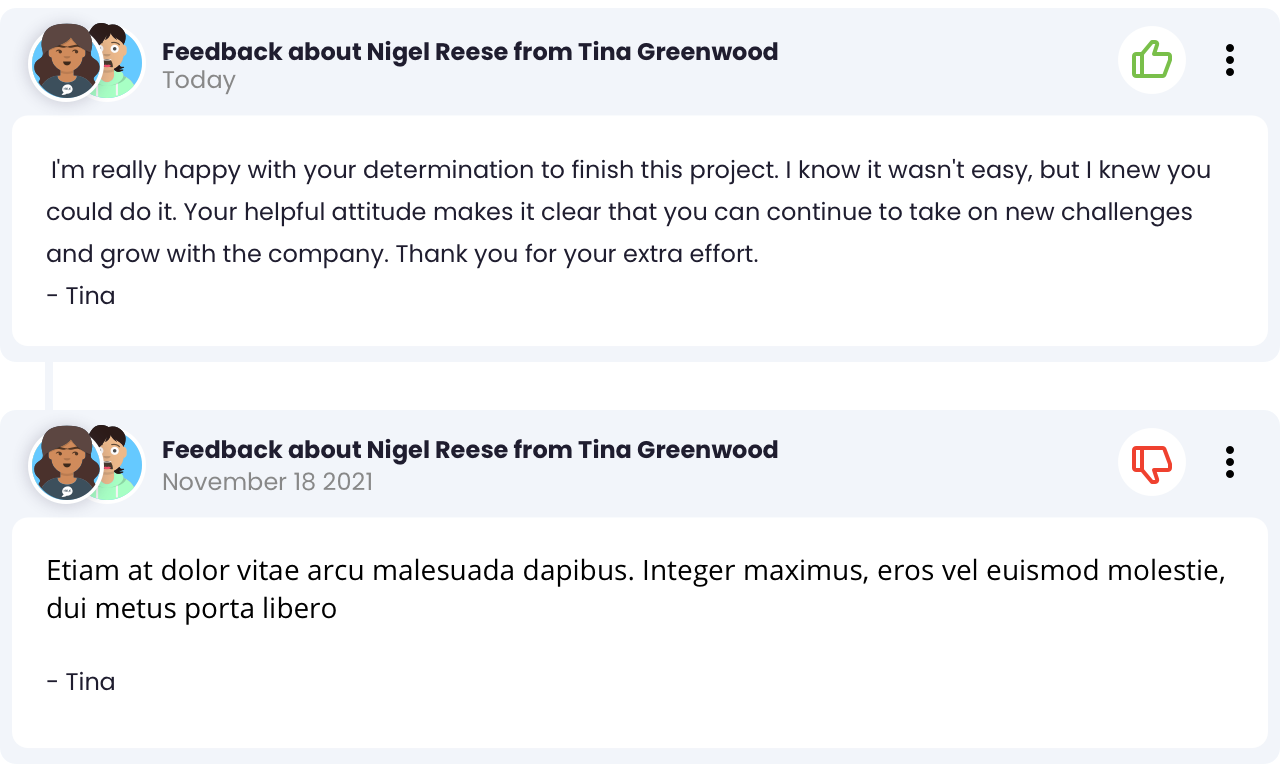This screenshot has width=1280, height=764.
Task: Click the message beginning "Etiam at dolor"
Action: pyautogui.click(x=636, y=589)
